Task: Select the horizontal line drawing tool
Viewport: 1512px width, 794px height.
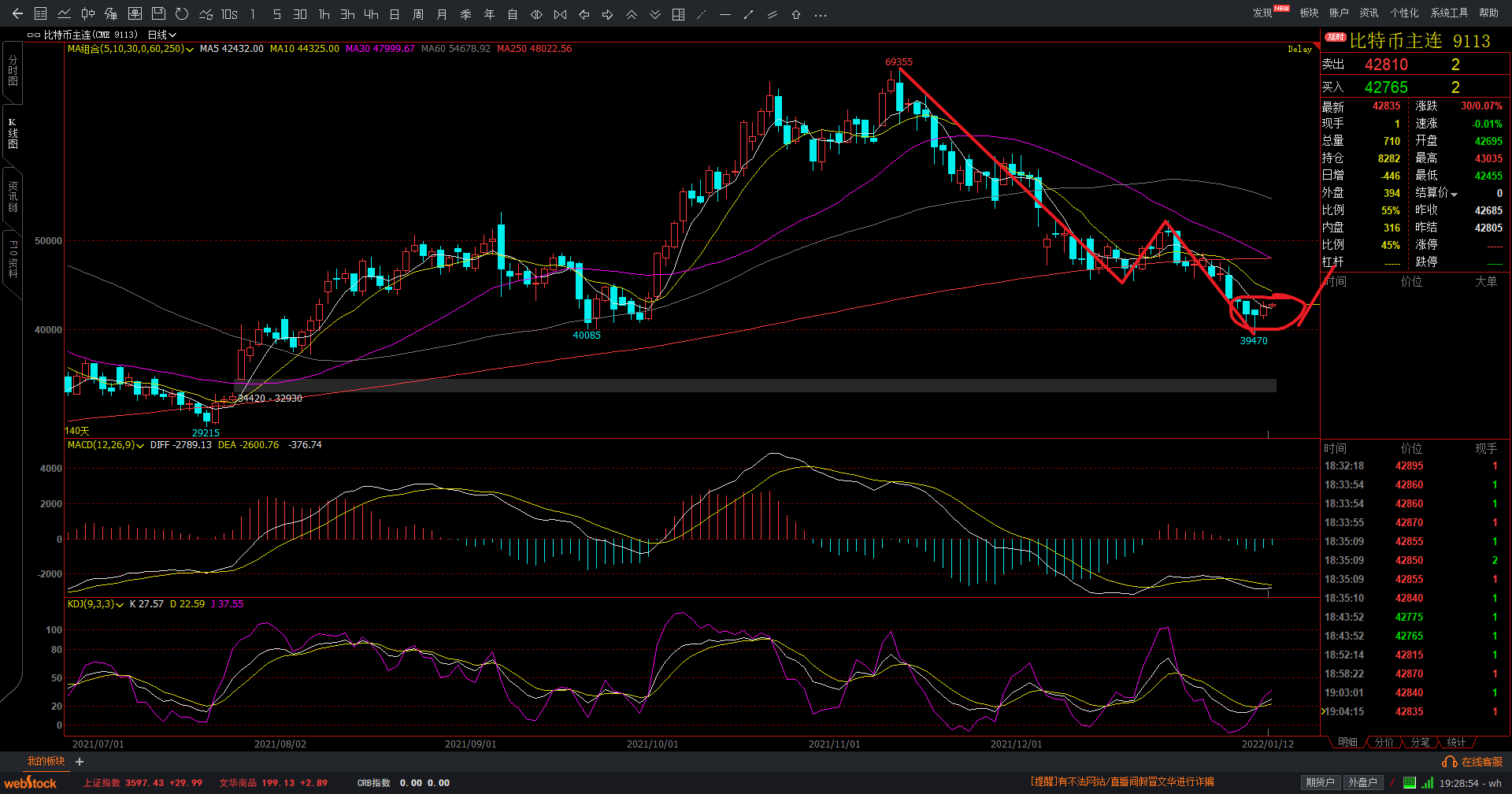Action: coord(725,14)
